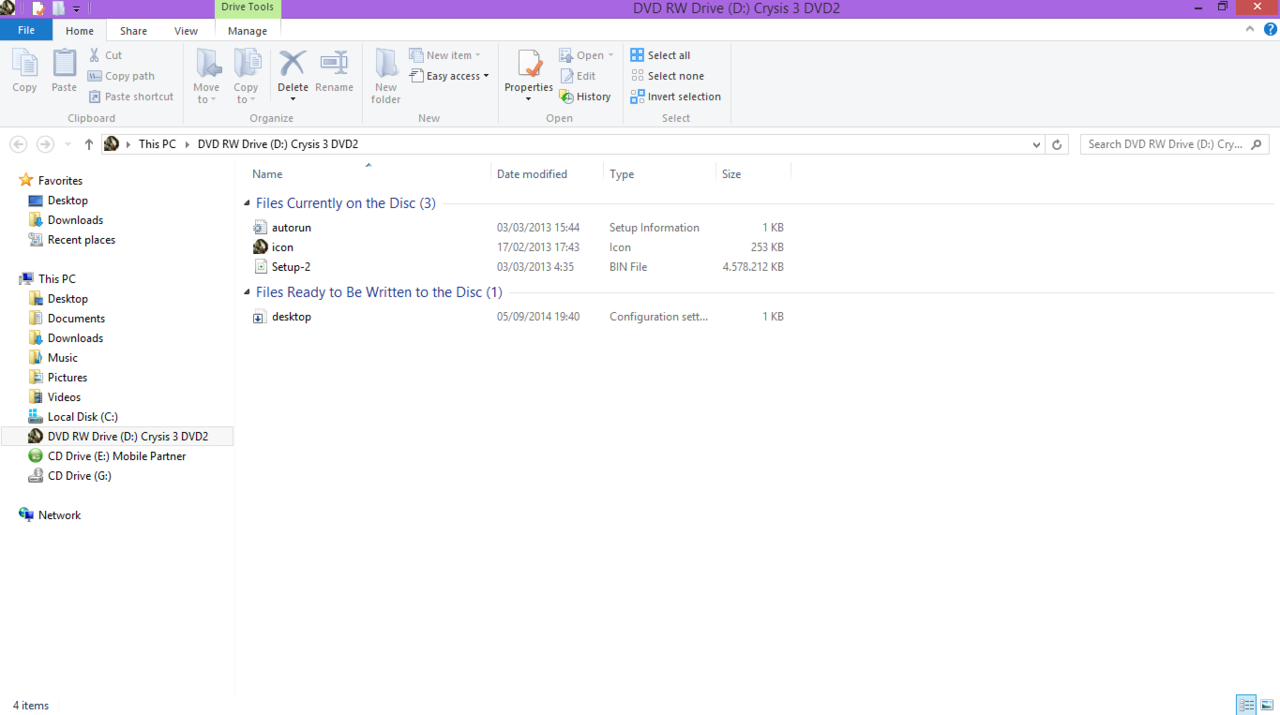
Task: Sort by the Size column header
Action: (753, 174)
